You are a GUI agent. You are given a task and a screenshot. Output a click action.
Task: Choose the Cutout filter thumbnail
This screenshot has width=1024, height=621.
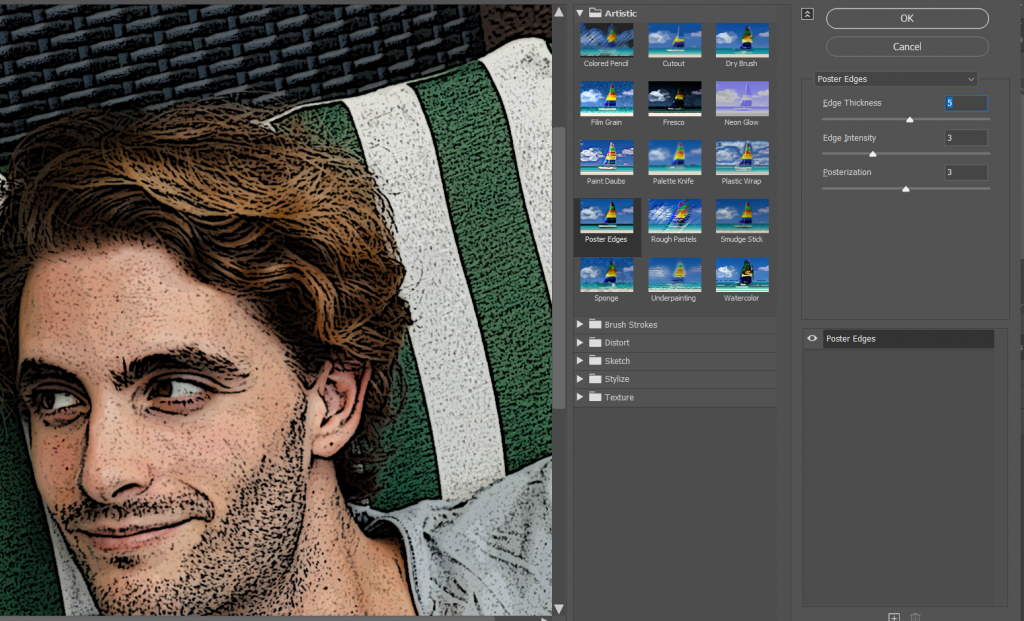674,40
